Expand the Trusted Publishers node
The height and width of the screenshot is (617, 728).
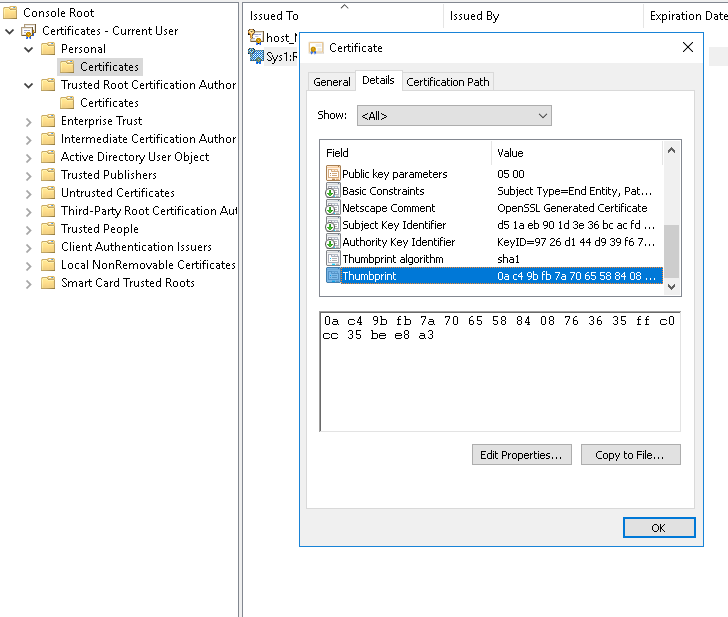[x=28, y=175]
